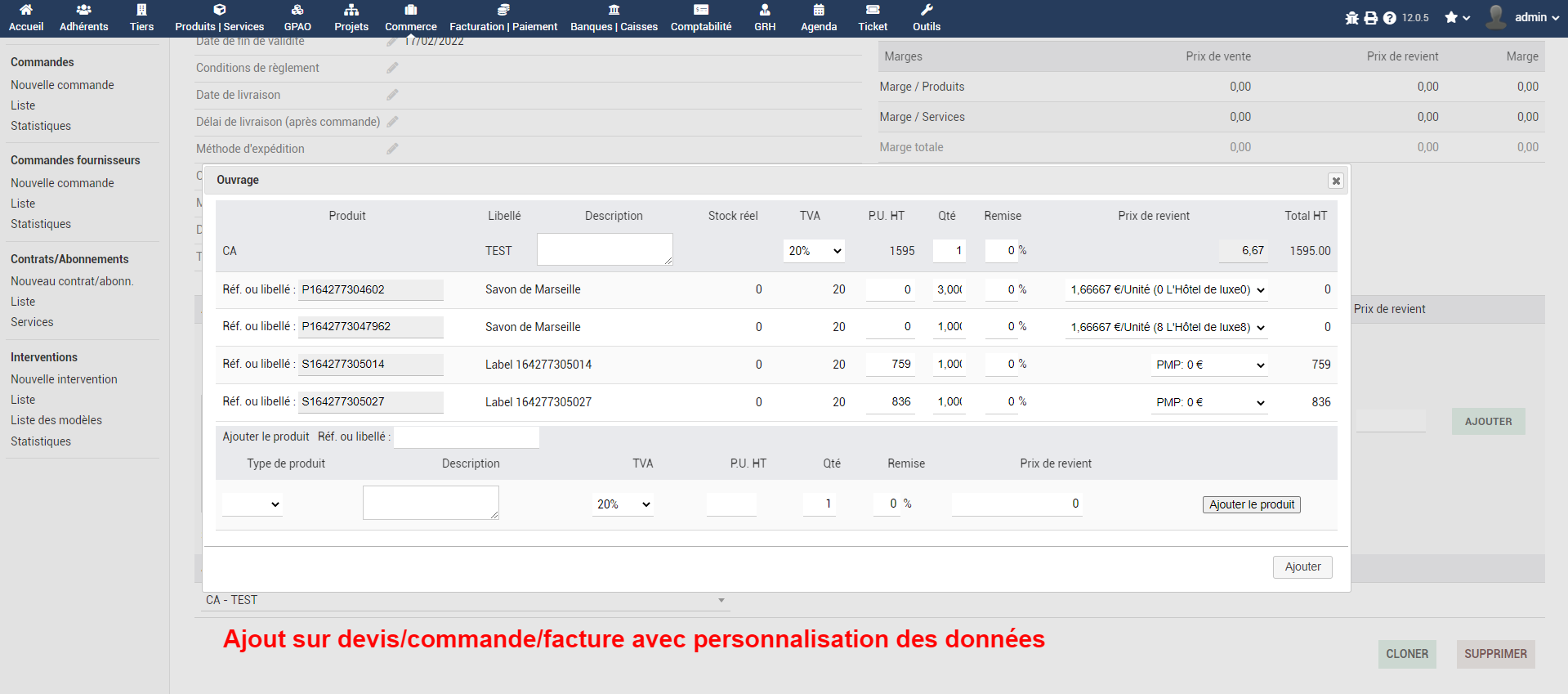Click the print icon in top bar
This screenshot has height=694, width=1568.
[x=1371, y=18]
